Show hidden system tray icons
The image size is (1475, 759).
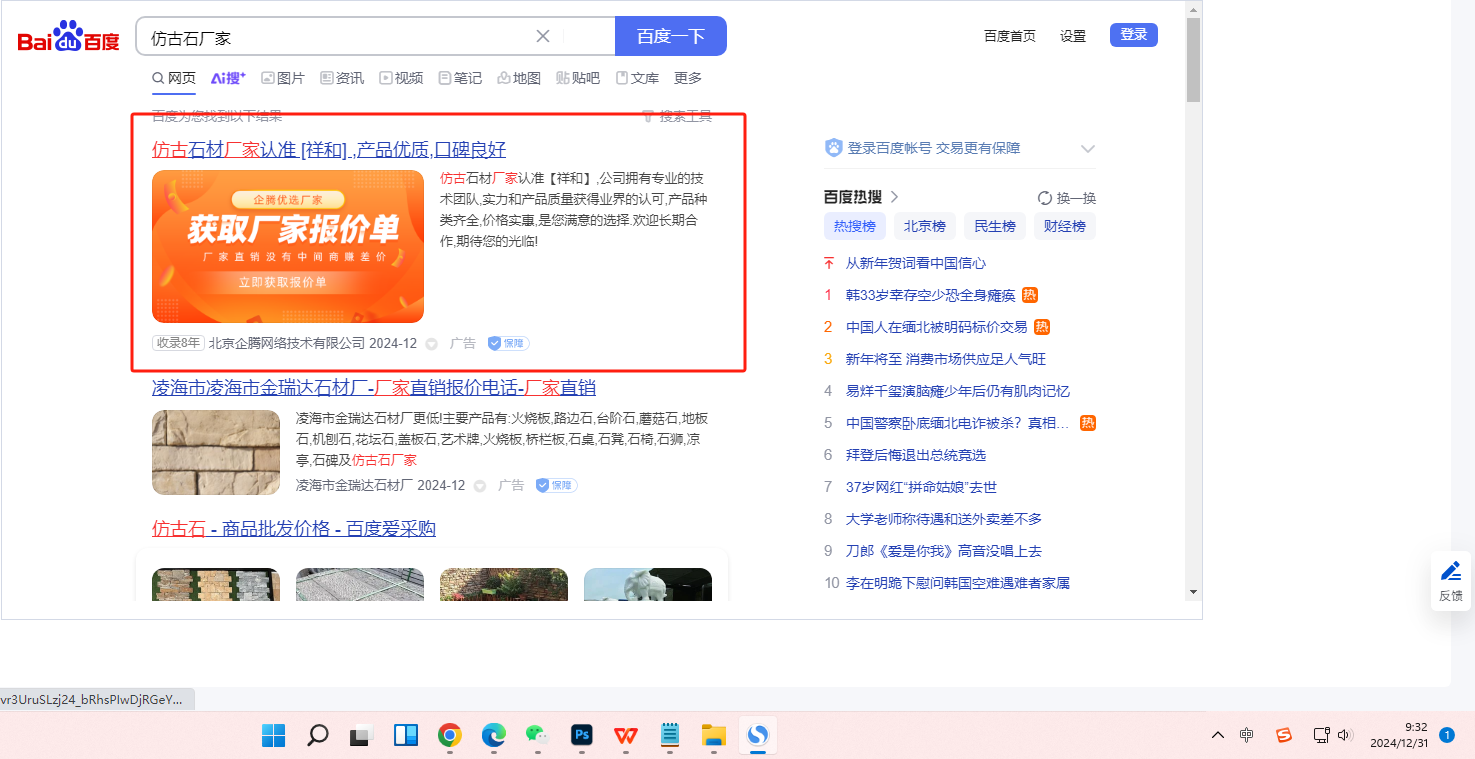1217,735
